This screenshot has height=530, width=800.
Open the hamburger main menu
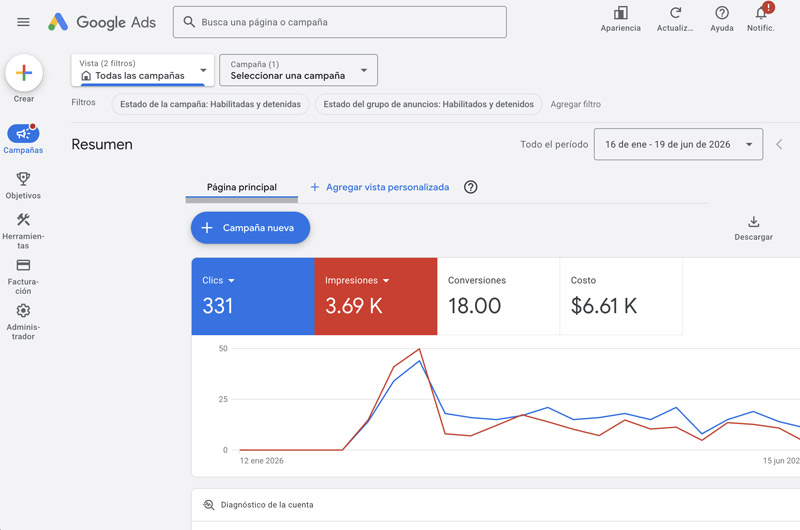23,22
